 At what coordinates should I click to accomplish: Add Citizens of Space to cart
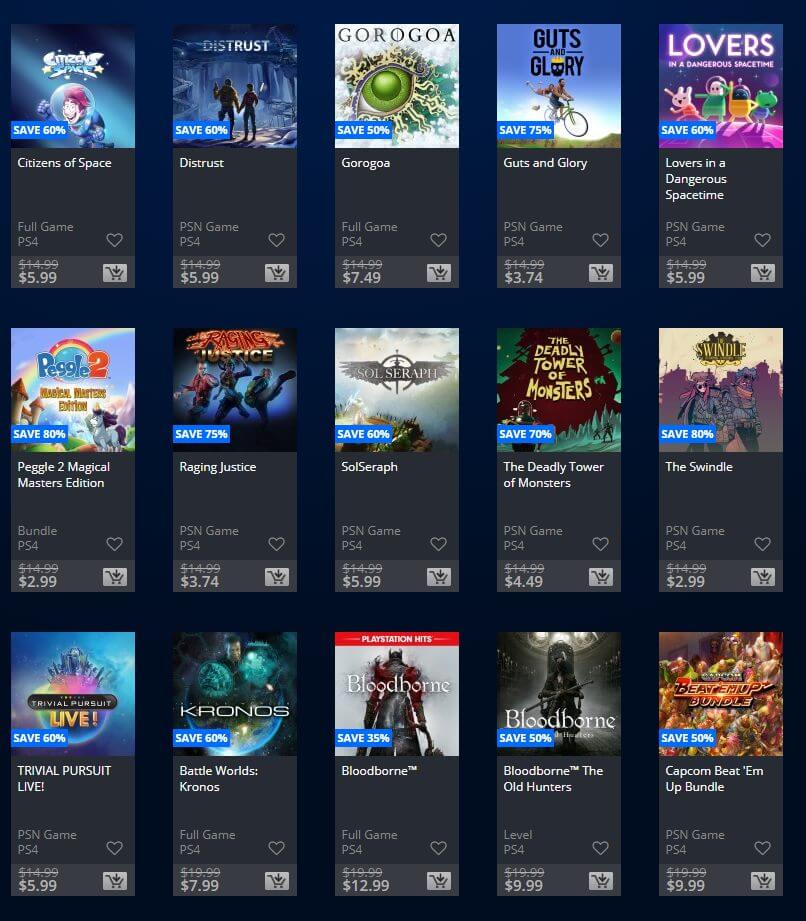pos(115,273)
